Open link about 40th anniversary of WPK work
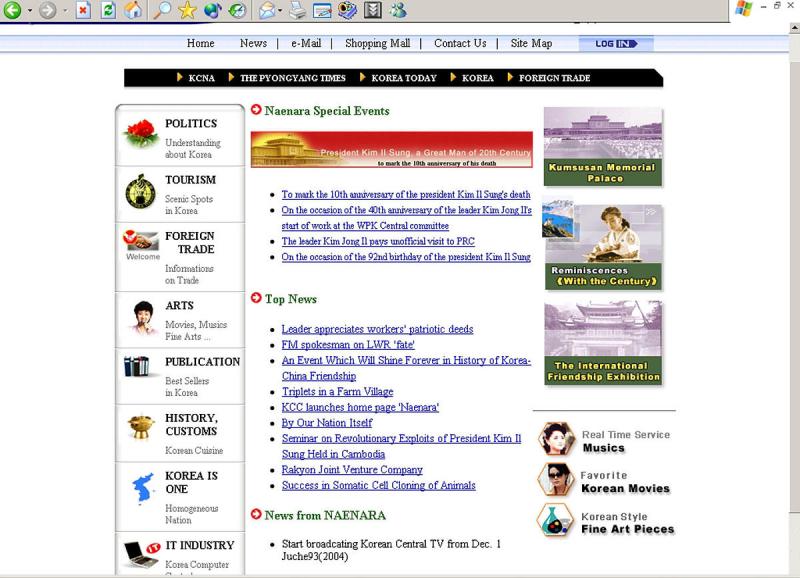Screen dimensions: 800x578 coord(406,218)
